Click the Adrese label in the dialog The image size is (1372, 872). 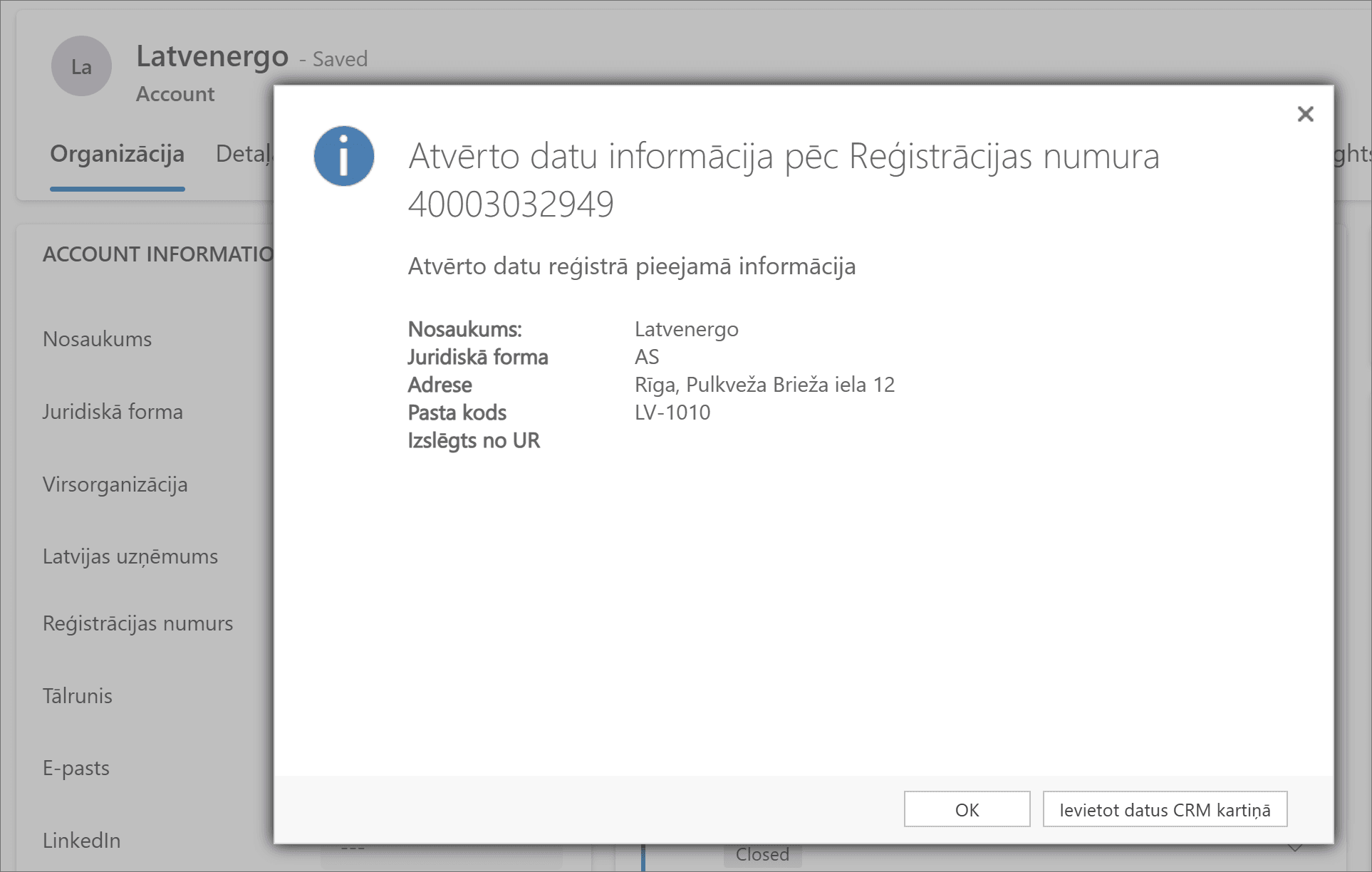pyautogui.click(x=440, y=385)
